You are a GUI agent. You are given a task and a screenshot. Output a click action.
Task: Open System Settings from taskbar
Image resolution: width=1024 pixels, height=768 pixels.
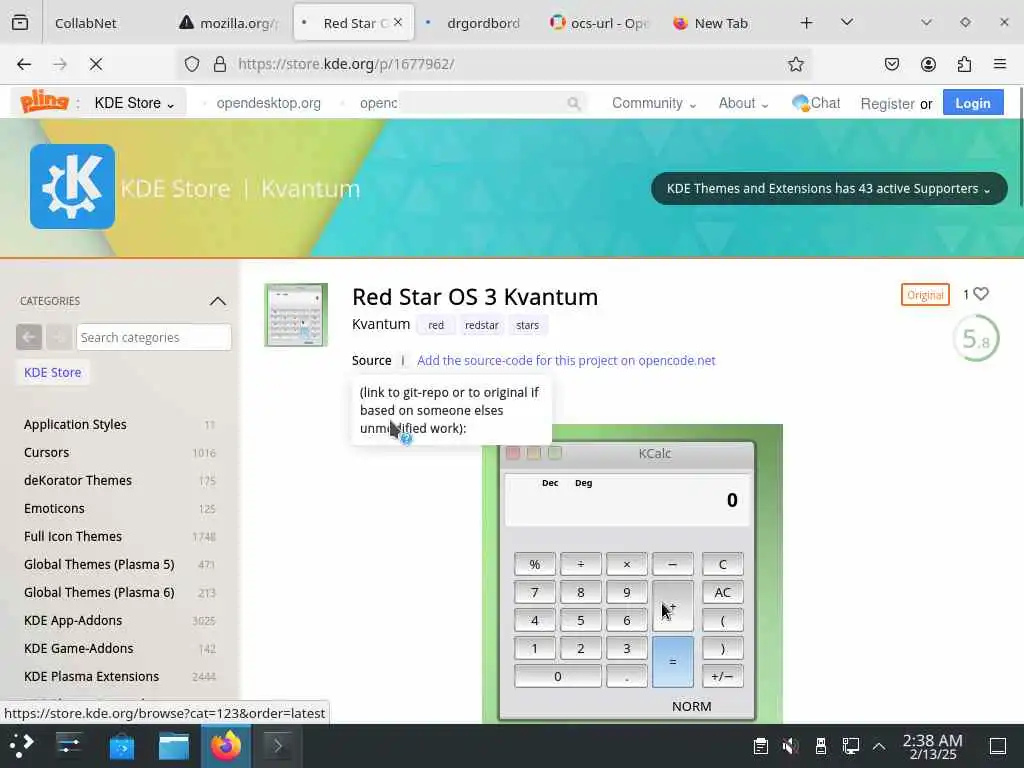pyautogui.click(x=69, y=746)
